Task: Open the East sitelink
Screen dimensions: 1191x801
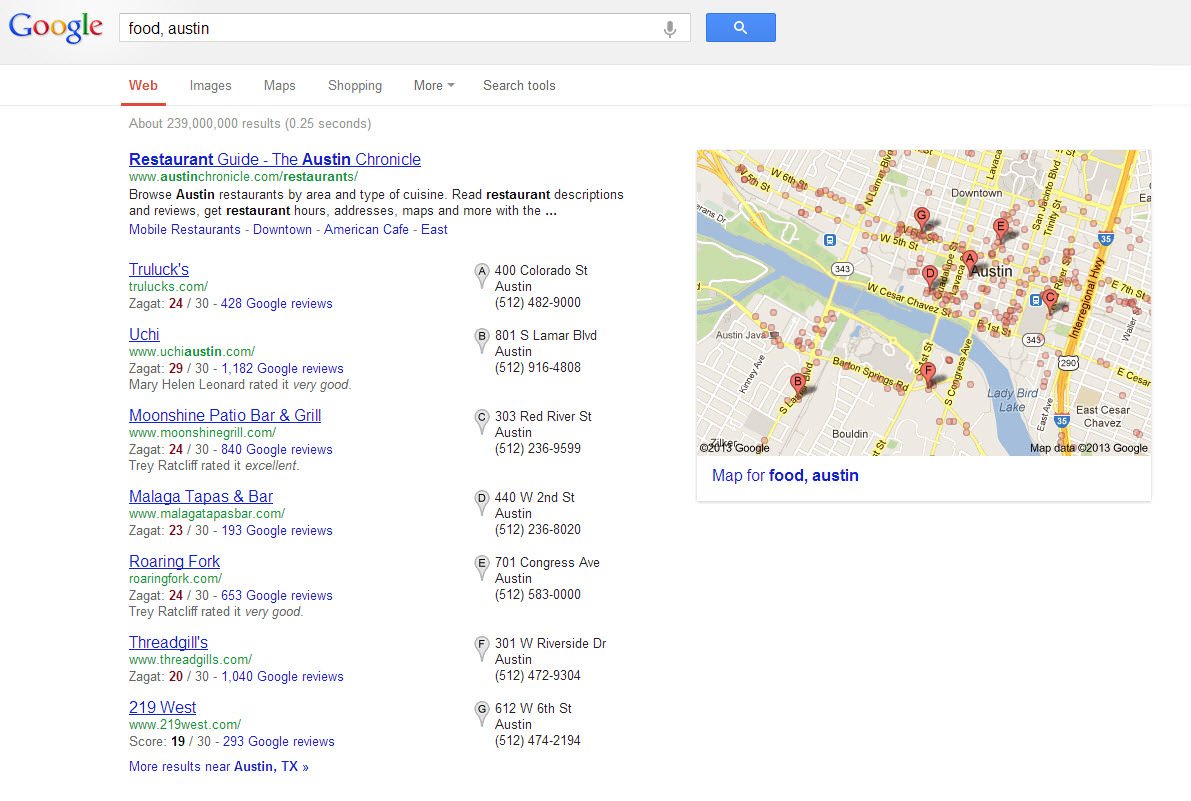Action: [434, 229]
